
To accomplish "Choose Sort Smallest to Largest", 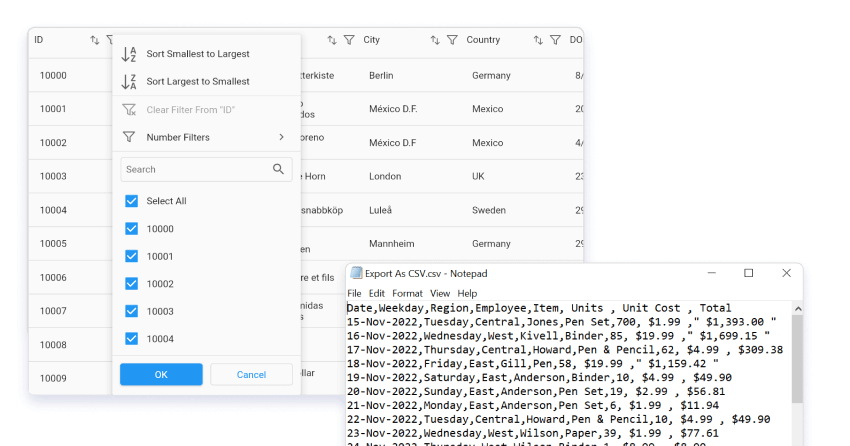I will point(198,54).
